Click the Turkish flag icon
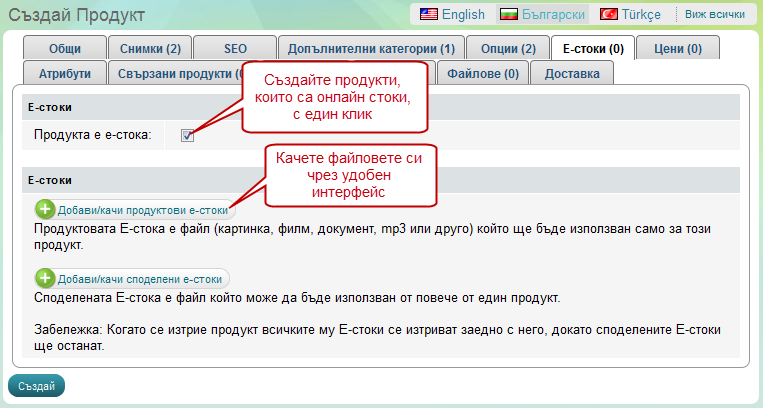The height and width of the screenshot is (408, 763). 608,14
